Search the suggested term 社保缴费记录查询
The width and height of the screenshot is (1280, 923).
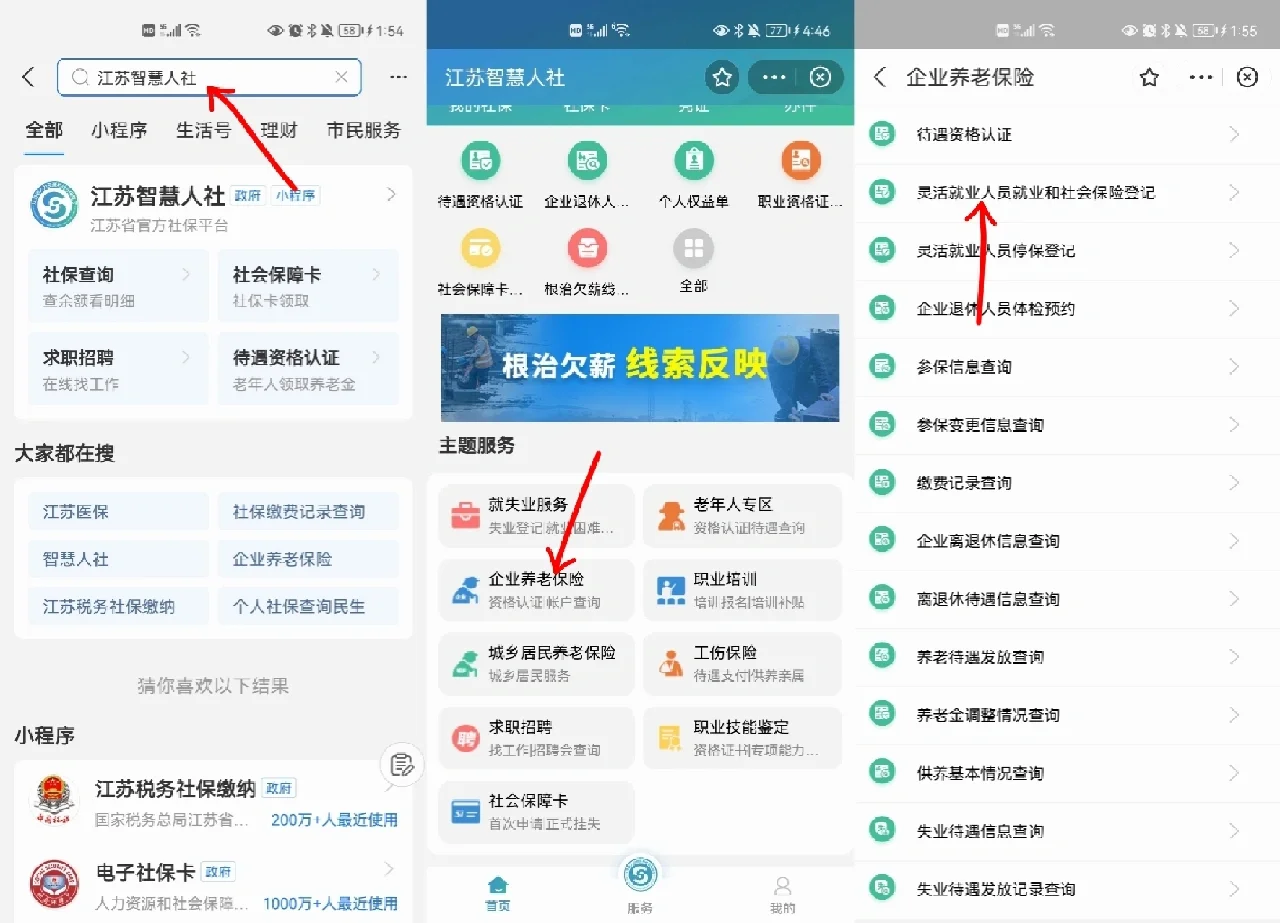(x=308, y=511)
